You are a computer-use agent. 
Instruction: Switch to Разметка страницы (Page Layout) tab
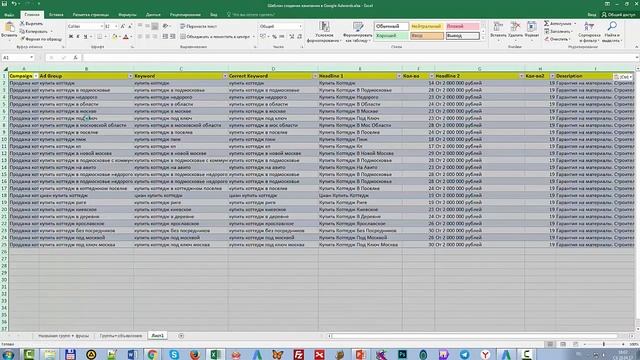coord(91,15)
